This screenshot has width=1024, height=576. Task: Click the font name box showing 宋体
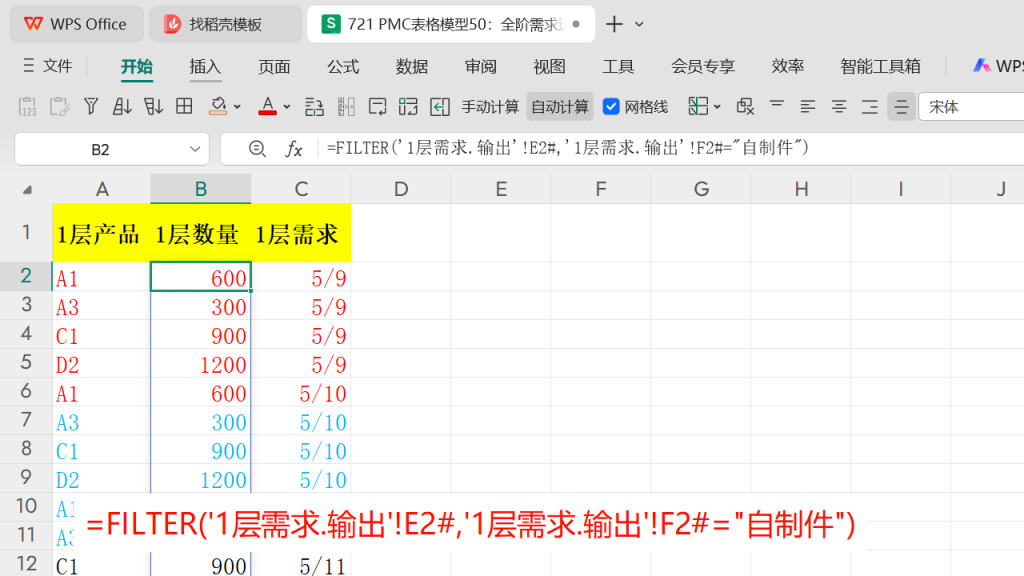pos(972,107)
